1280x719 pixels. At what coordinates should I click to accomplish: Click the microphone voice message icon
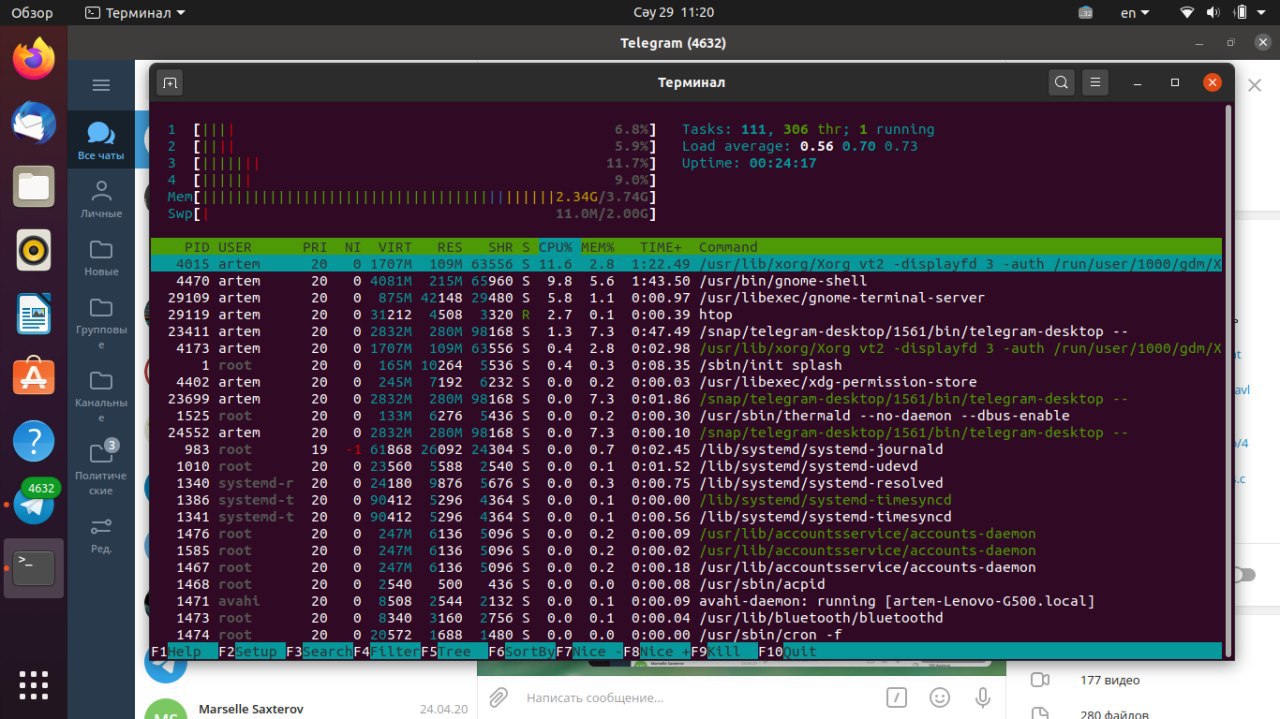click(x=983, y=697)
